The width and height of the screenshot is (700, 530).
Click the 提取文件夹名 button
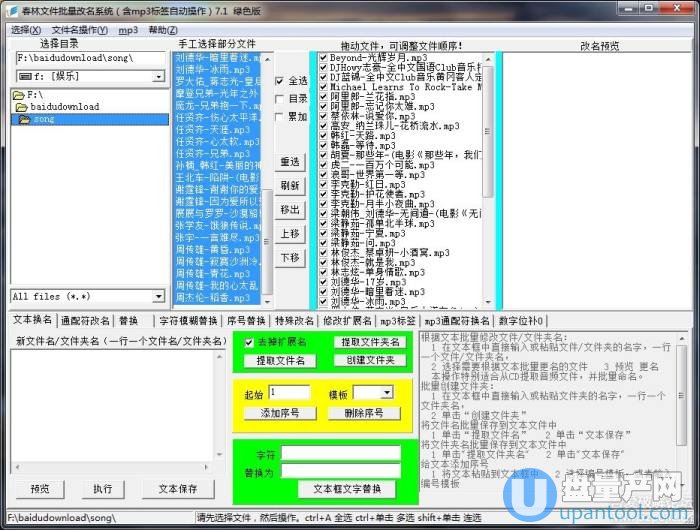(370, 342)
